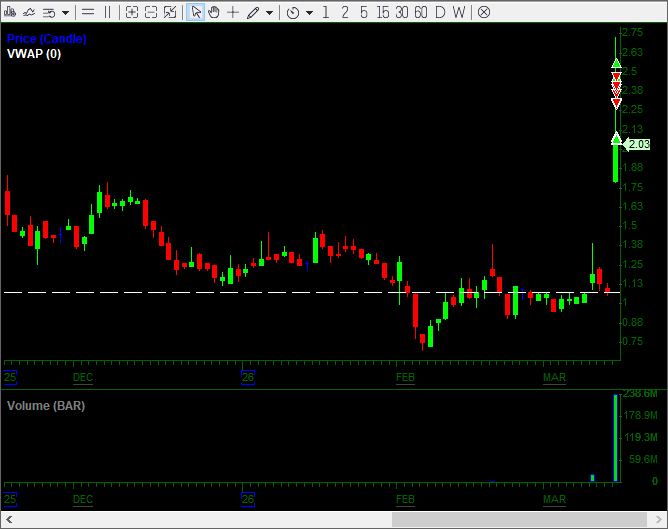Switch to 15-minute interval
The height and width of the screenshot is (529, 668).
click(383, 12)
